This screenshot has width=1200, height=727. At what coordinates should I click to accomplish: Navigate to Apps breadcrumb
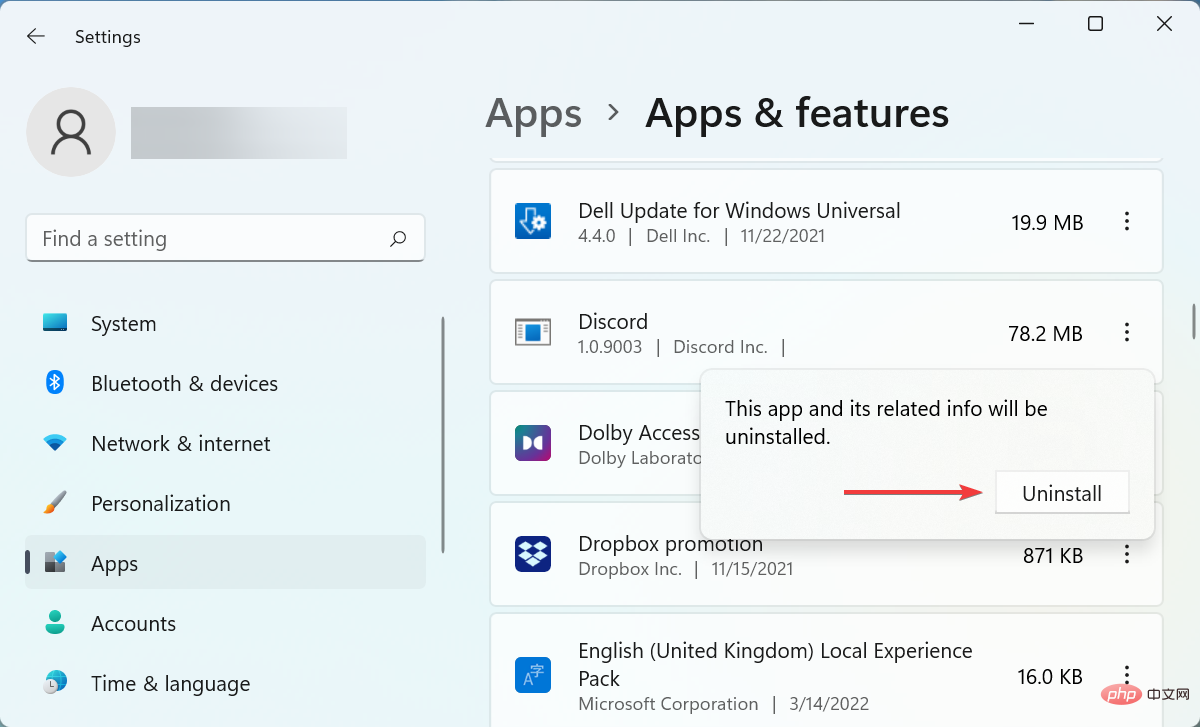pyautogui.click(x=533, y=114)
